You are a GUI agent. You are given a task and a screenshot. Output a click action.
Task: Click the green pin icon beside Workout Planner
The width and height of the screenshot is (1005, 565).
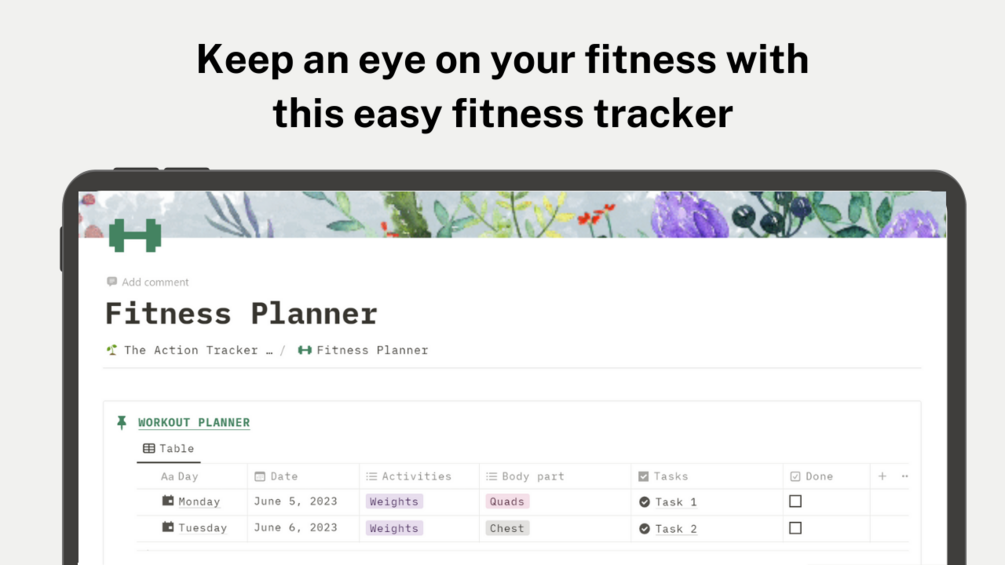coord(122,423)
